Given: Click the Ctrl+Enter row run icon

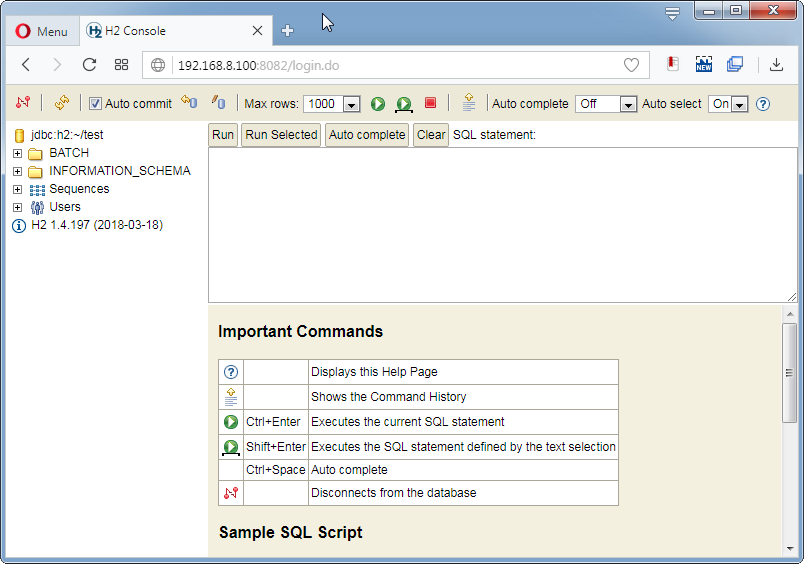Looking at the screenshot, I should [x=231, y=422].
